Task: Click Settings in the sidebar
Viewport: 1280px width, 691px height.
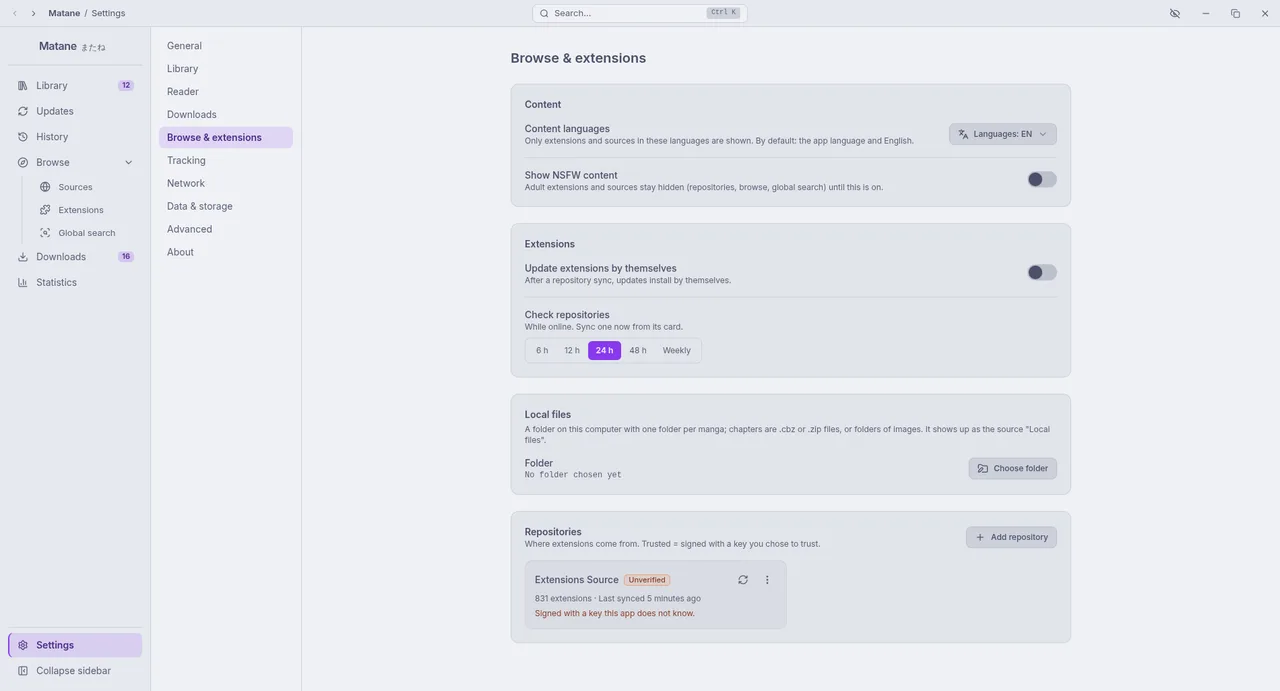Action: [x=75, y=645]
